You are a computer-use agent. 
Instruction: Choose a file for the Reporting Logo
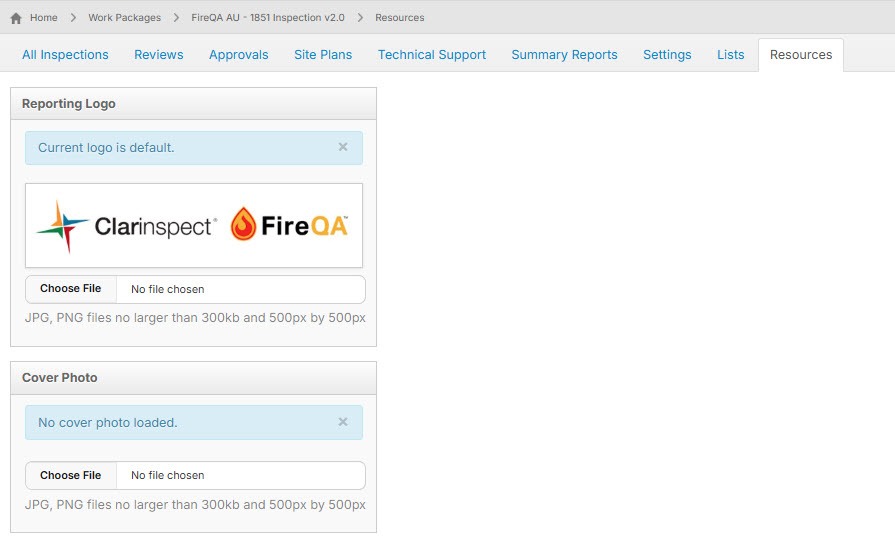click(x=71, y=289)
